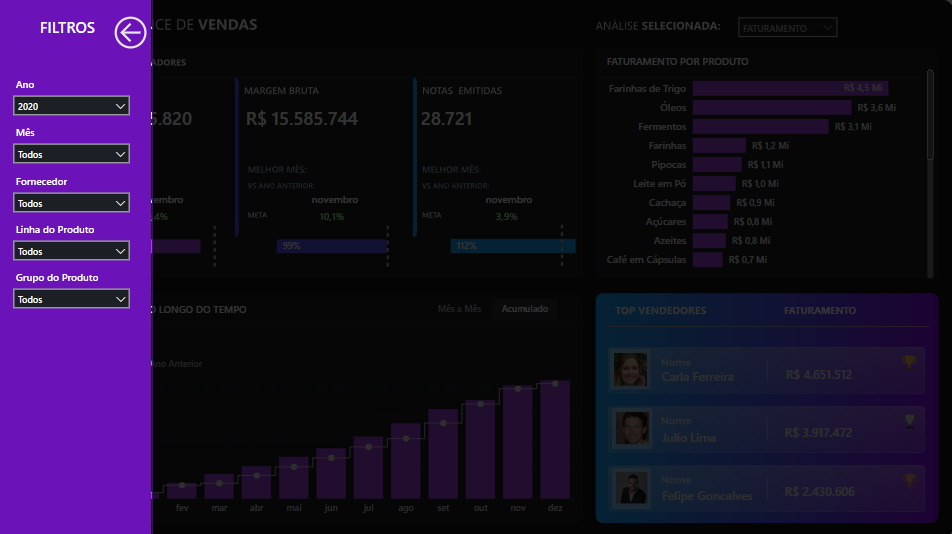Open the Ano dropdown showing 2020
Screen dimensions: 952x534
72,105
